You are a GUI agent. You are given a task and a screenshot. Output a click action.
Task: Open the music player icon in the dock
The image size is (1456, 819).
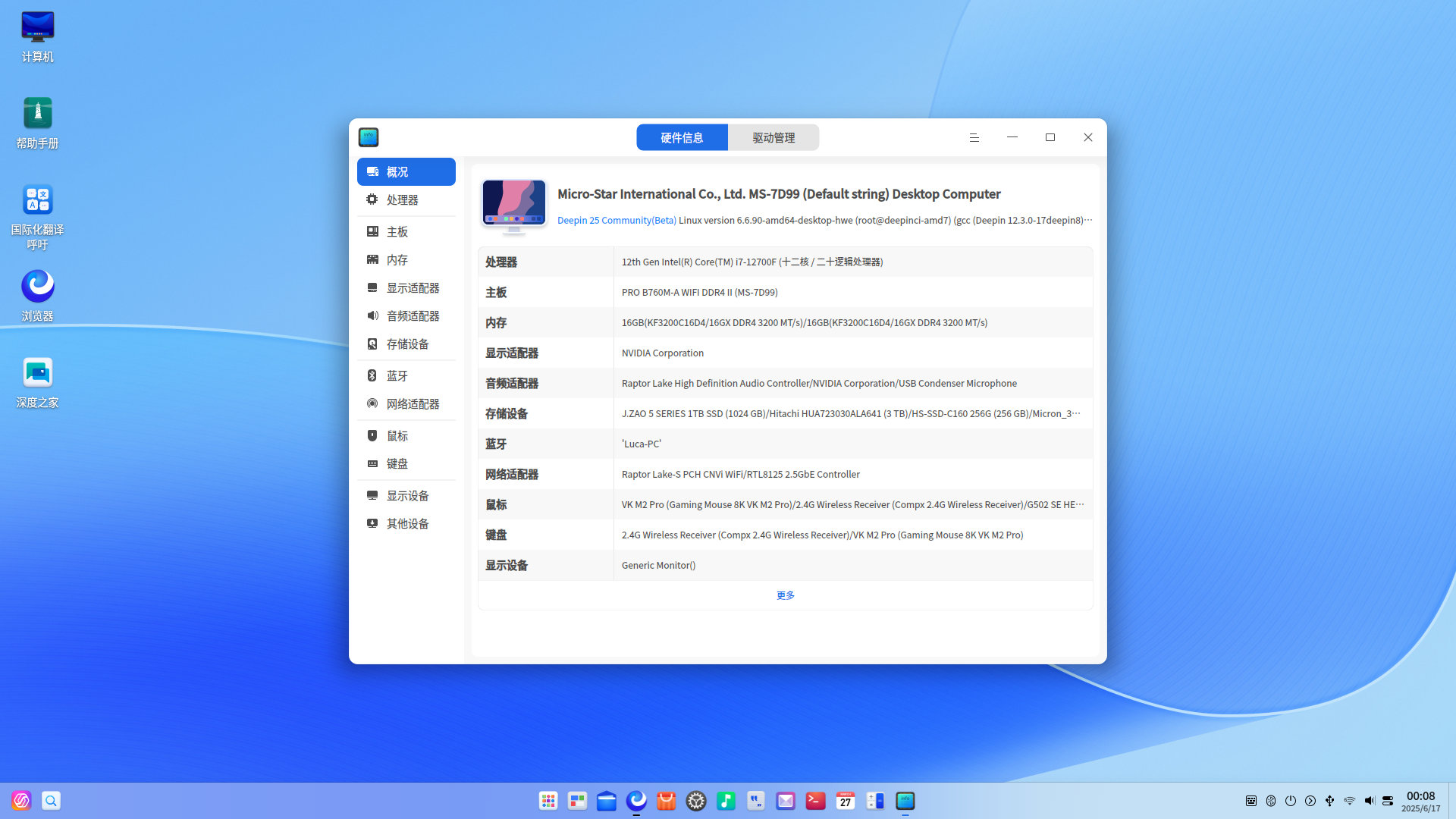(x=726, y=801)
